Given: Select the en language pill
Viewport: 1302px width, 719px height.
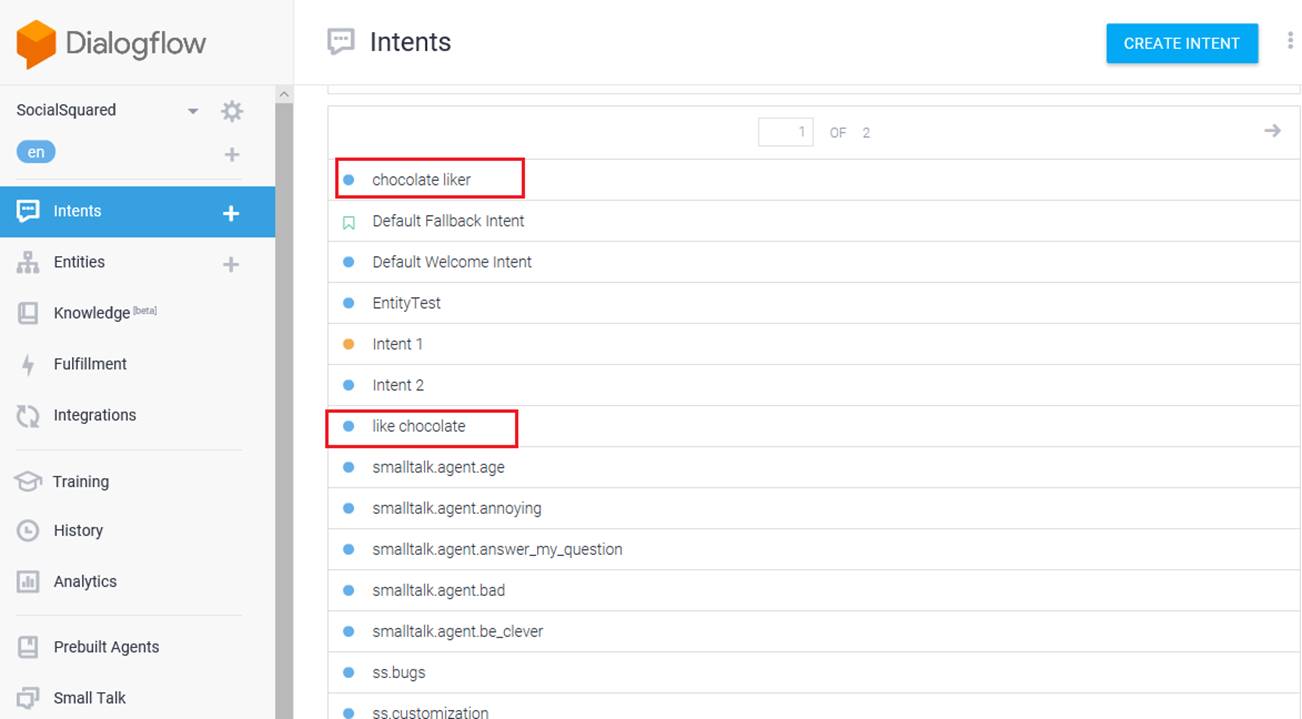Looking at the screenshot, I should [x=36, y=153].
